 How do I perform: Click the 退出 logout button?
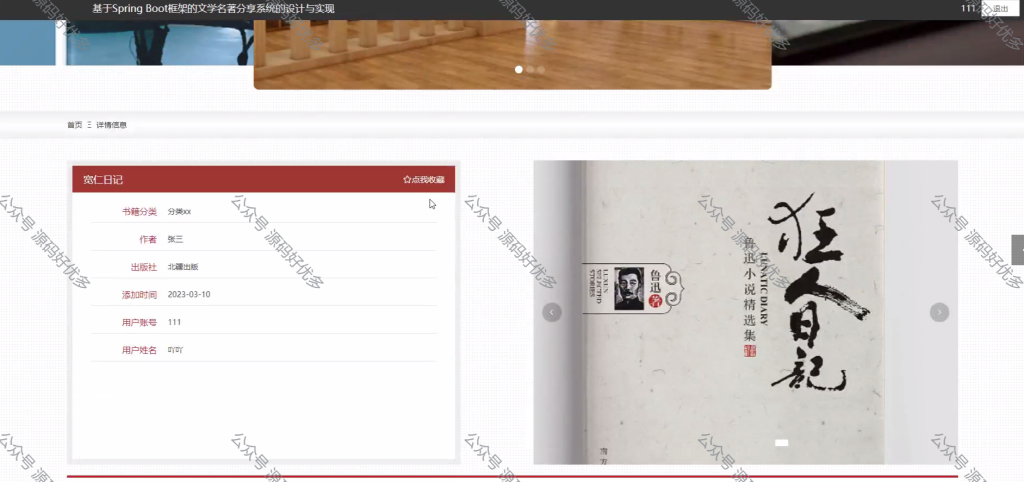tap(999, 8)
